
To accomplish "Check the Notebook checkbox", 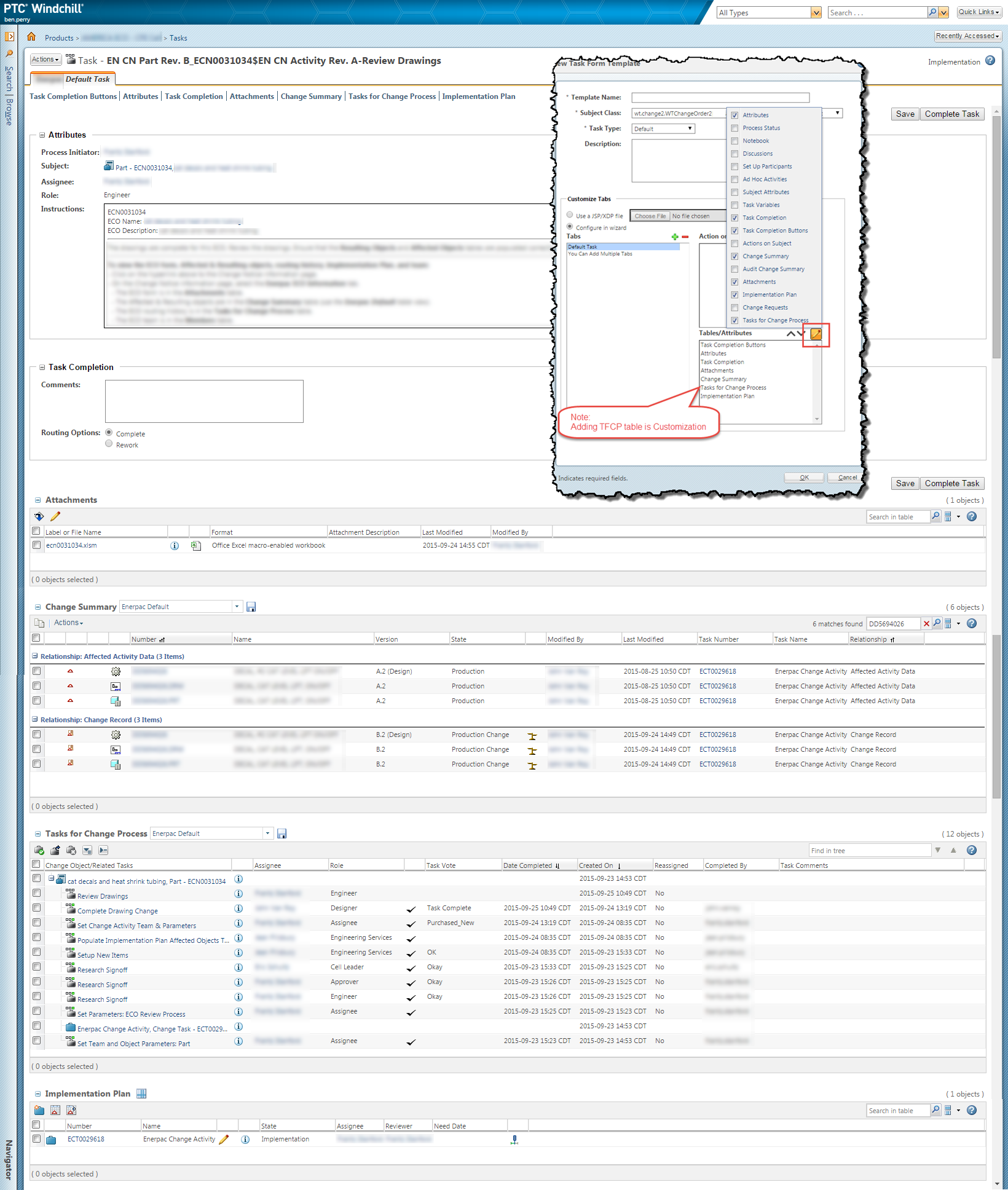I will (x=734, y=141).
